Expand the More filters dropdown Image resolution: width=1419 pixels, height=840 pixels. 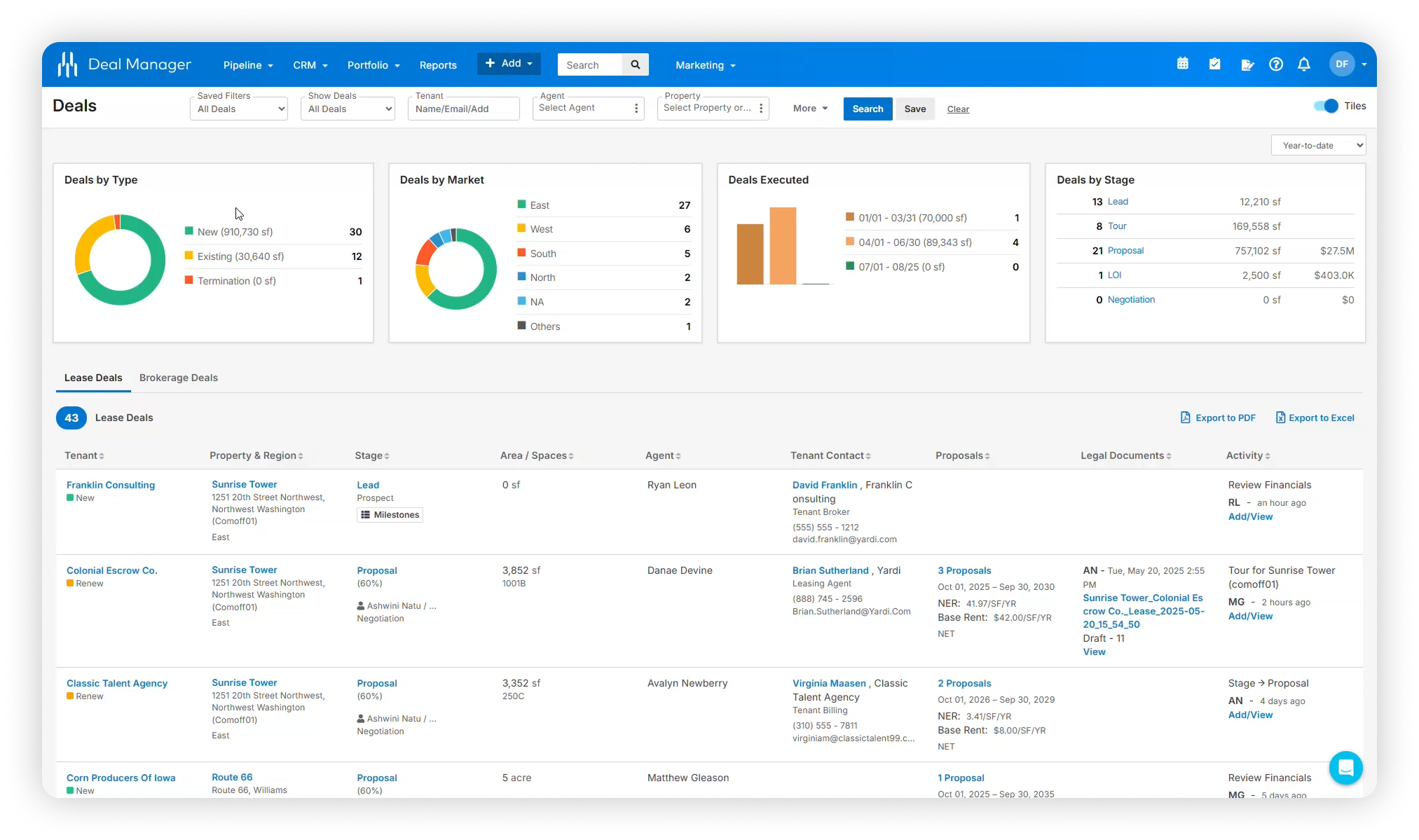809,109
